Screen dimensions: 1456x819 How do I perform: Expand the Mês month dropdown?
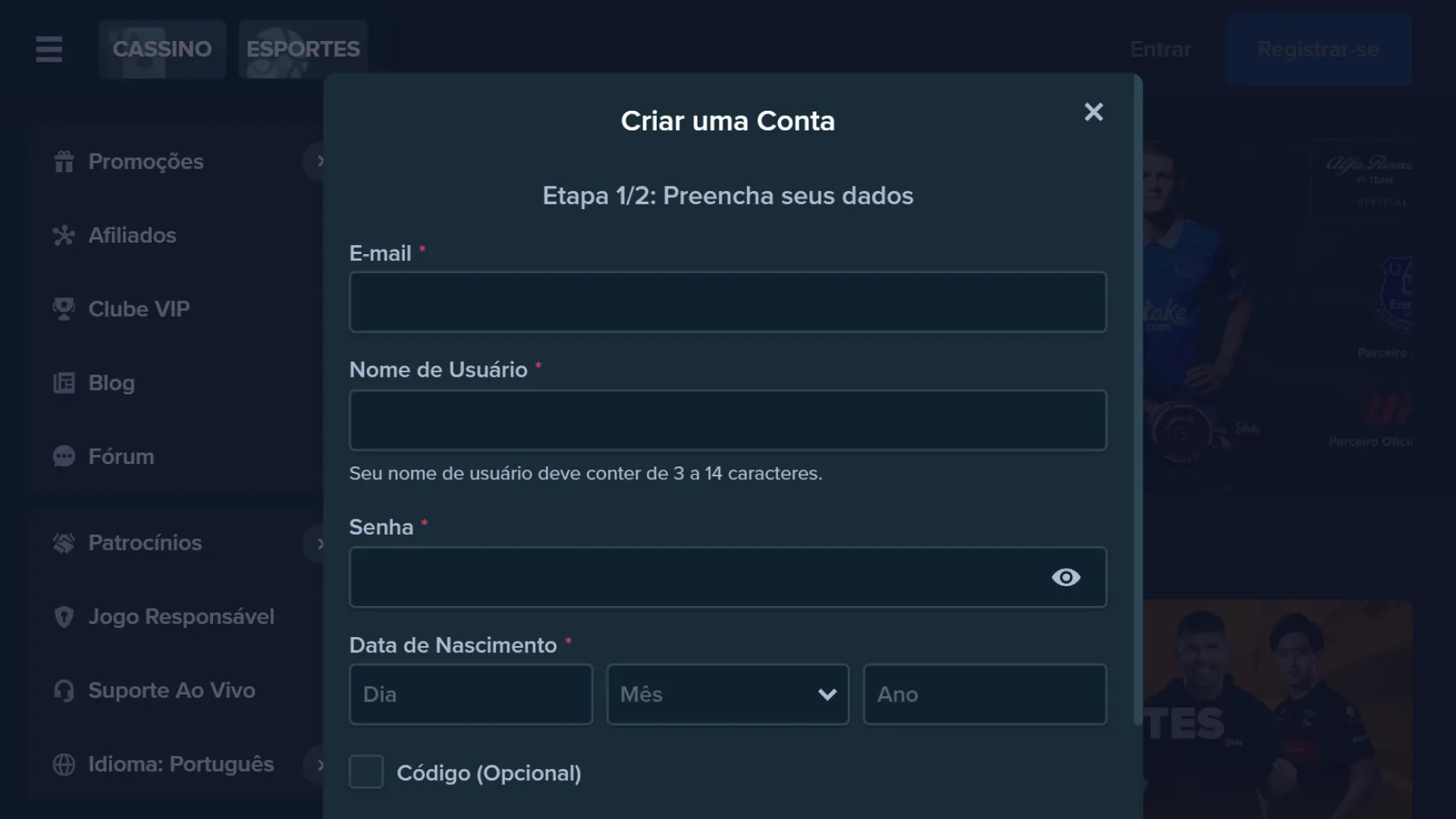(x=727, y=694)
